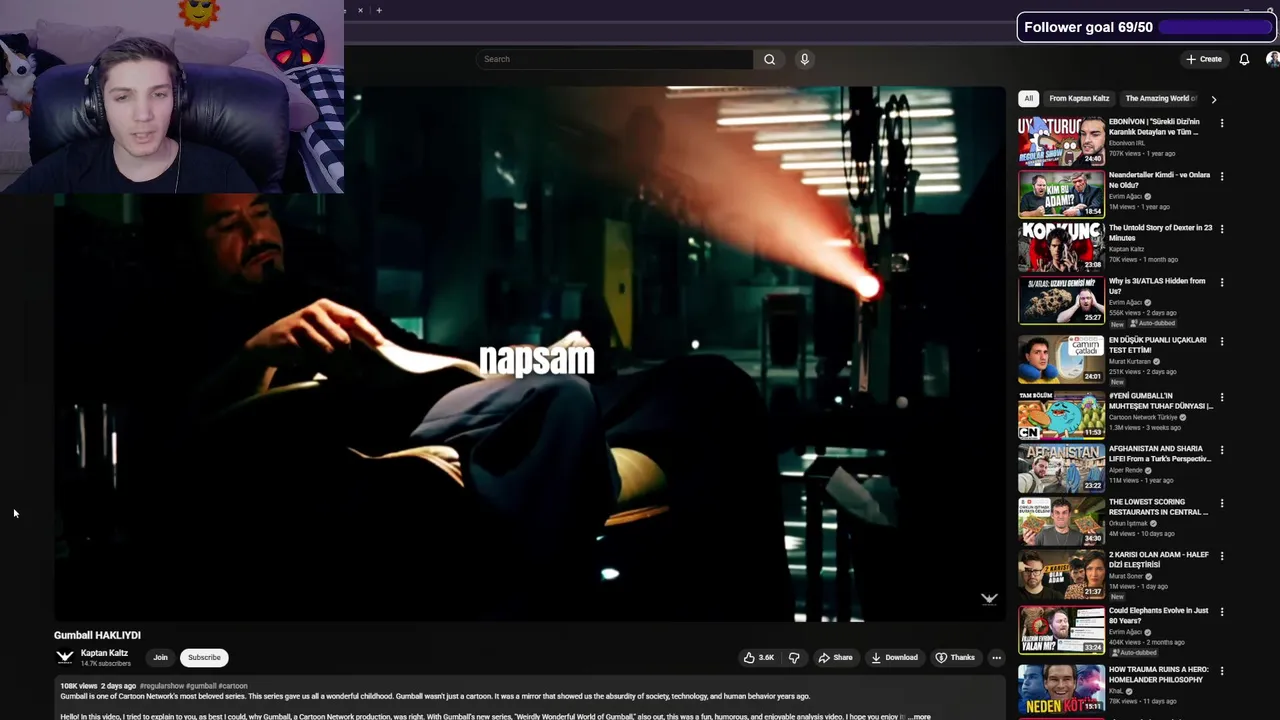Open EBONİVON Regular Show thumbnail
The width and height of the screenshot is (1280, 720).
1061,141
